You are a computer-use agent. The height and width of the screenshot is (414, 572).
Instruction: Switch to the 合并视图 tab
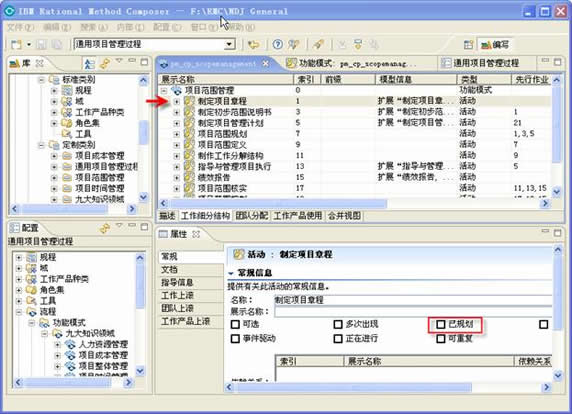[x=344, y=216]
